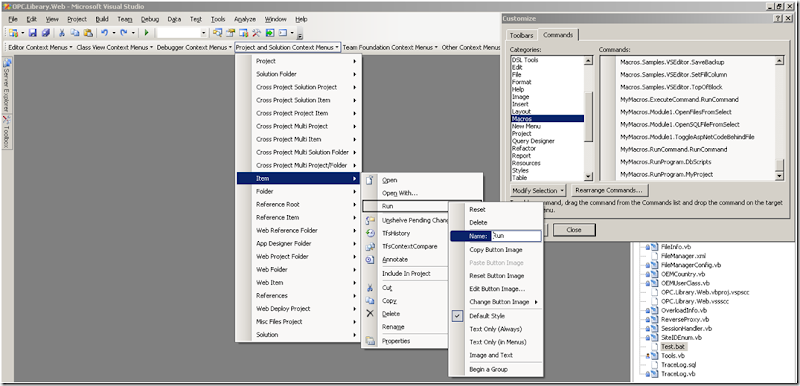Click the Start Page toolbar icon
Screen dimensions: 800x386
tap(269, 33)
